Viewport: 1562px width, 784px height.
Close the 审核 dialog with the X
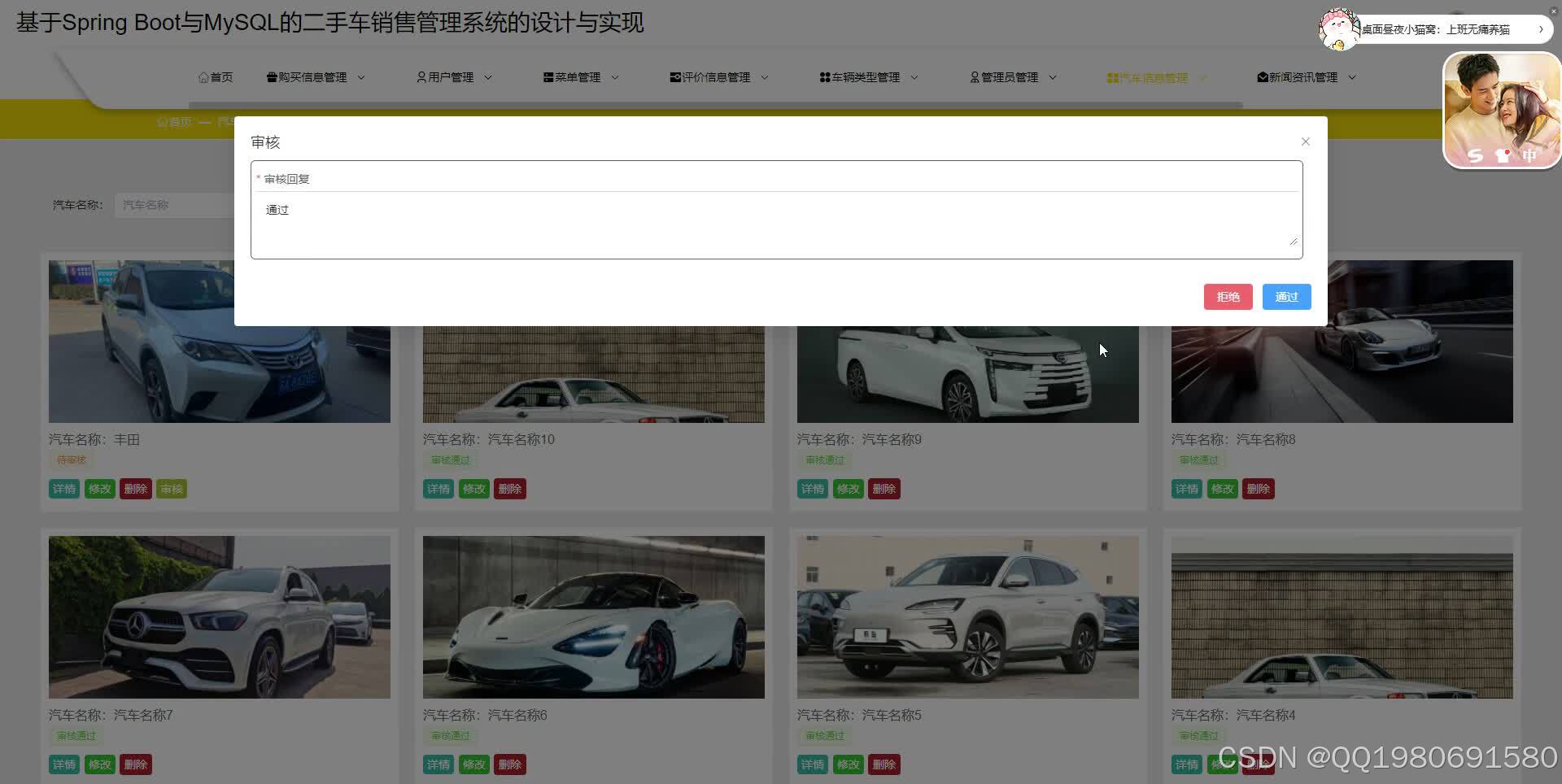pos(1305,141)
